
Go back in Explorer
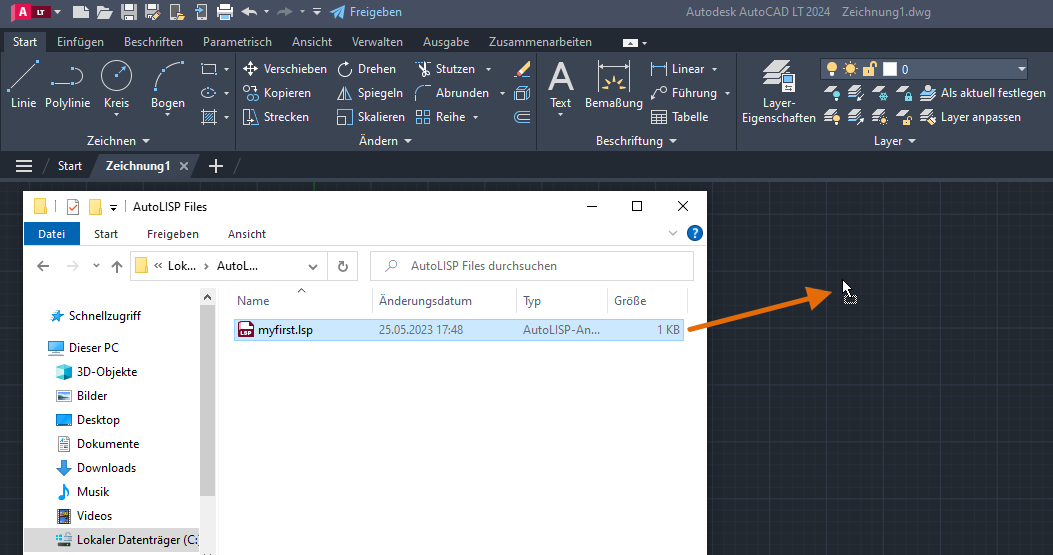[x=43, y=266]
